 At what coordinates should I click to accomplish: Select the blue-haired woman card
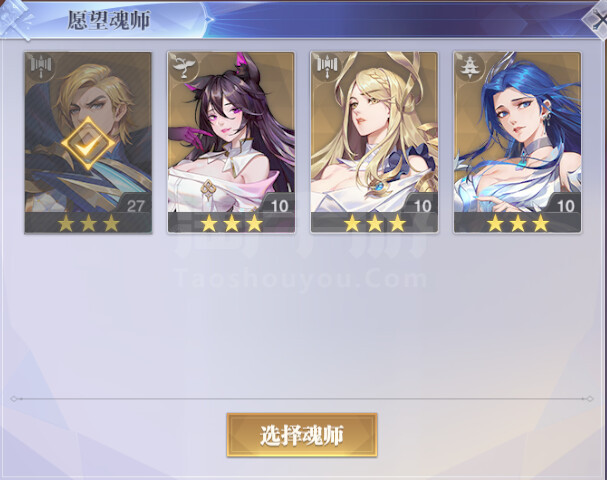[517, 142]
